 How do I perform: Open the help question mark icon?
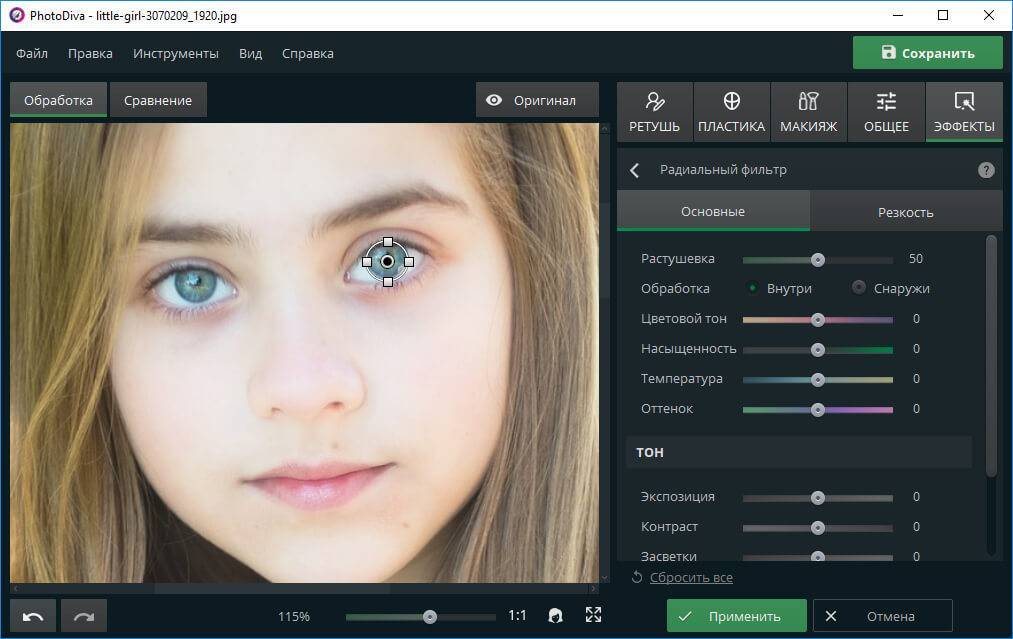pos(986,170)
